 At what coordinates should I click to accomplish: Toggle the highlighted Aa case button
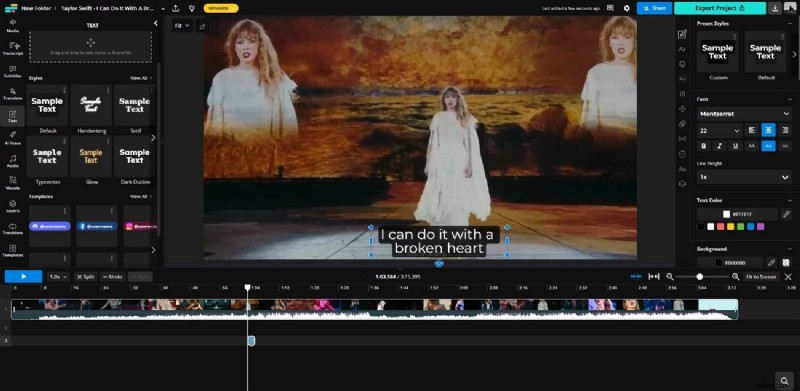(768, 145)
